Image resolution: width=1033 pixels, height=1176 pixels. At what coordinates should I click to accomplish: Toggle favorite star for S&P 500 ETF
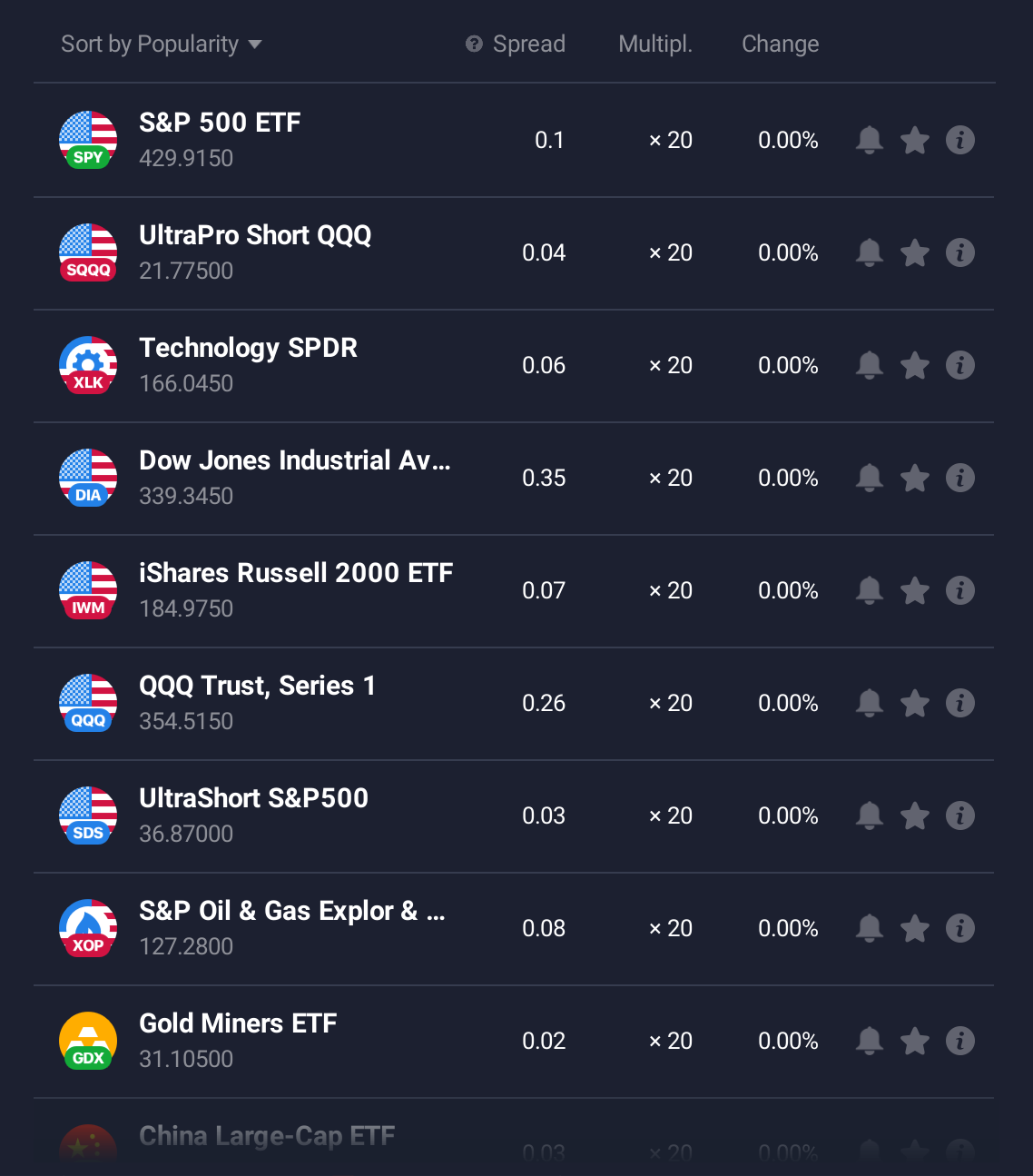(914, 141)
